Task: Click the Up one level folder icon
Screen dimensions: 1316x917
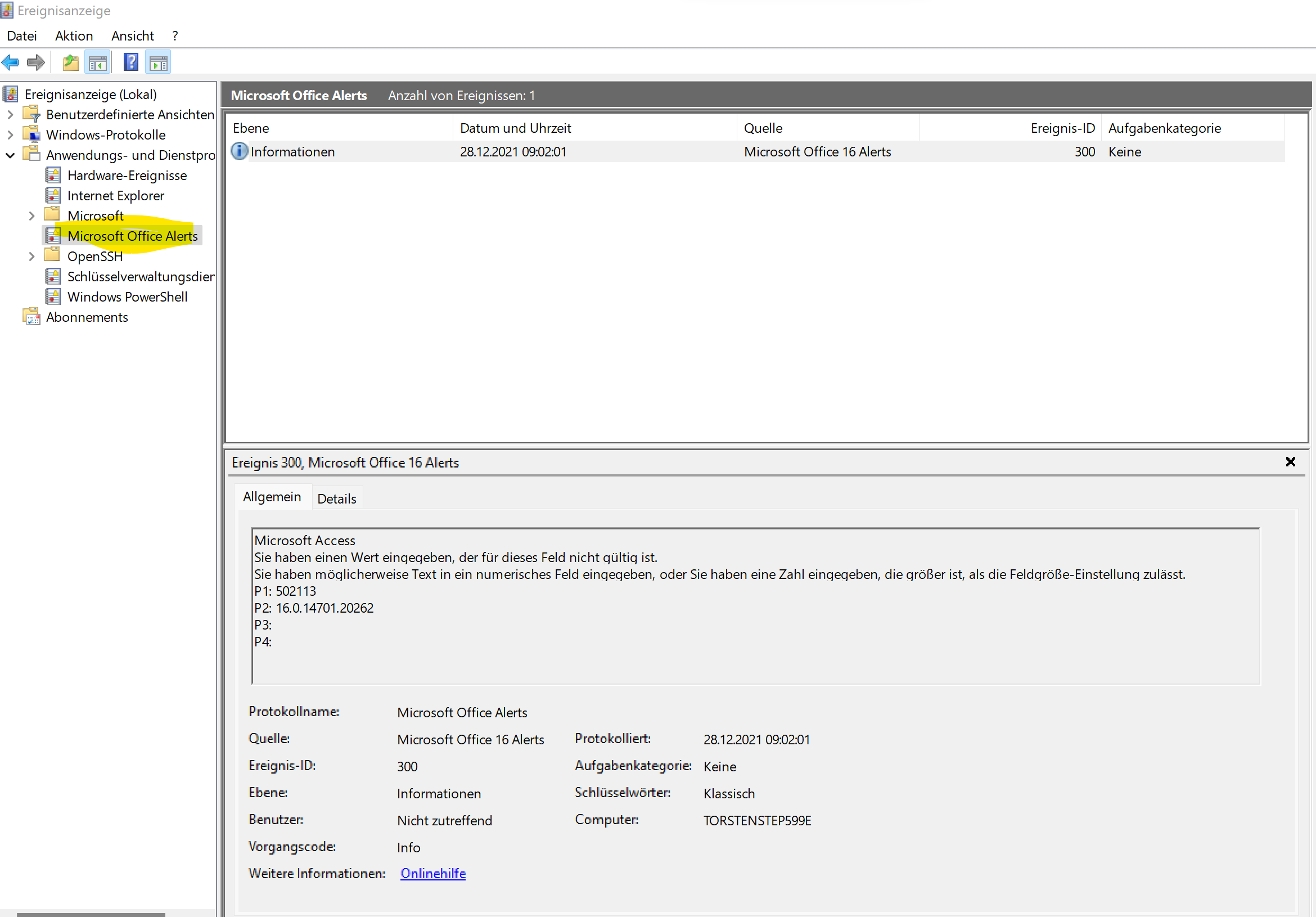Action: tap(70, 62)
